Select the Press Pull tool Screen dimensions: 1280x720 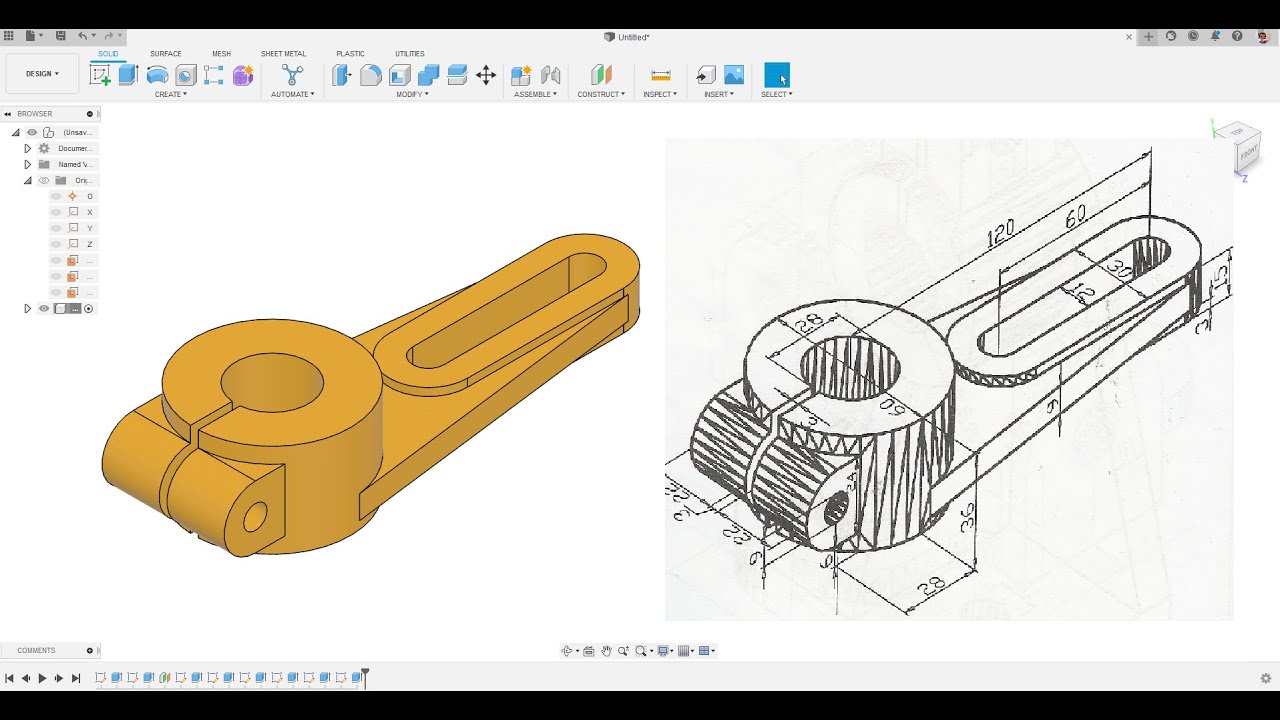coord(342,75)
